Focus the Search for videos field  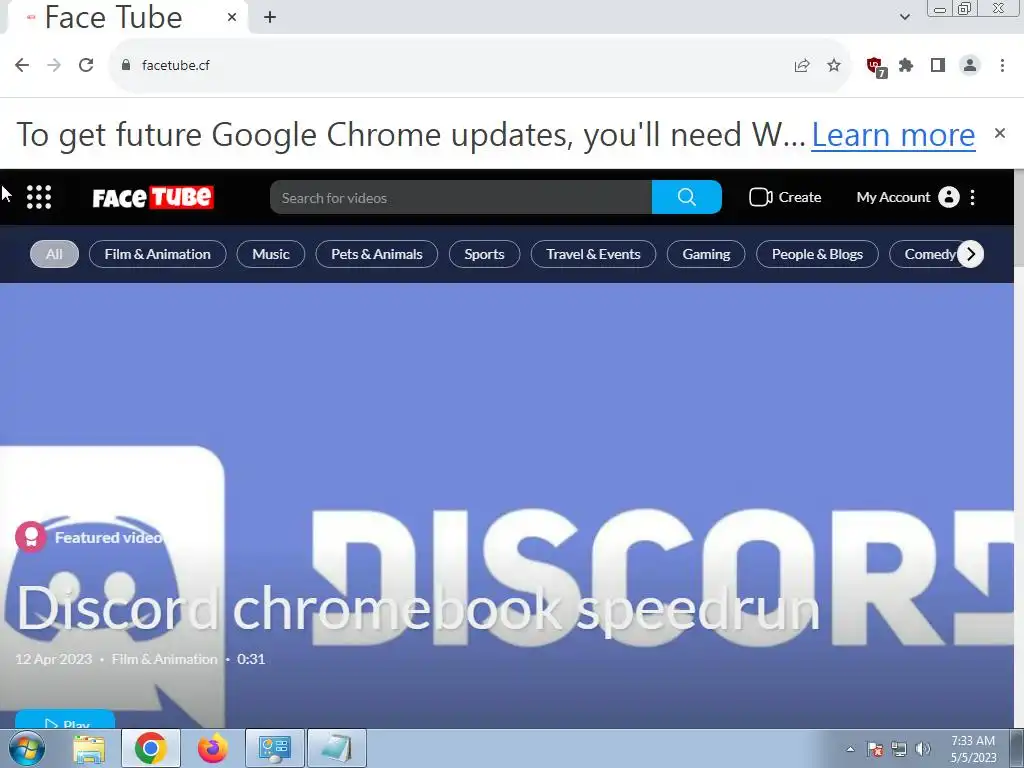tap(461, 197)
